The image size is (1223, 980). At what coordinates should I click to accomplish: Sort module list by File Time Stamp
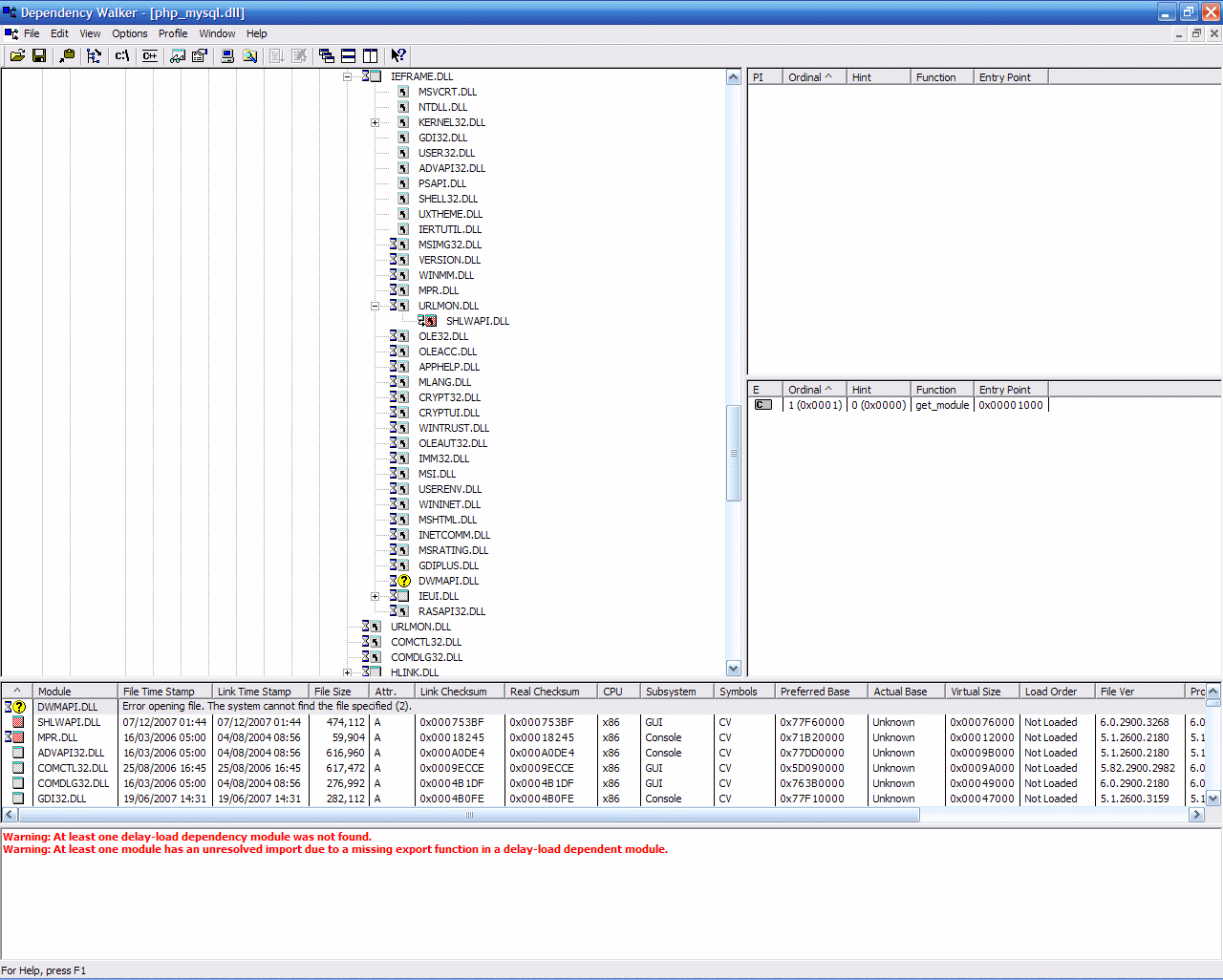[x=164, y=692]
